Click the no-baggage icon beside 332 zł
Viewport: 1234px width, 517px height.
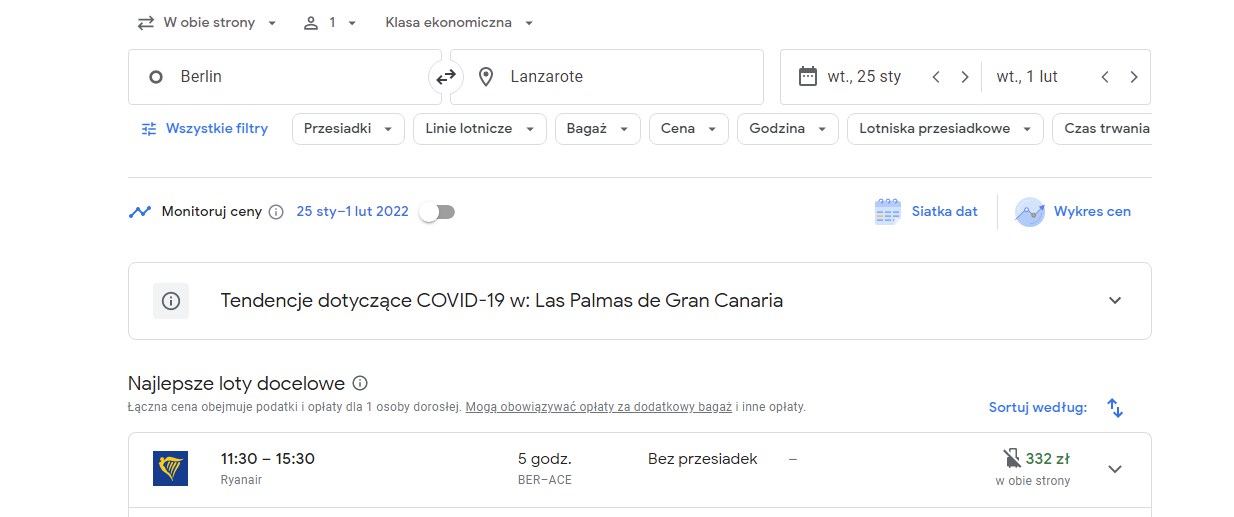(1012, 459)
